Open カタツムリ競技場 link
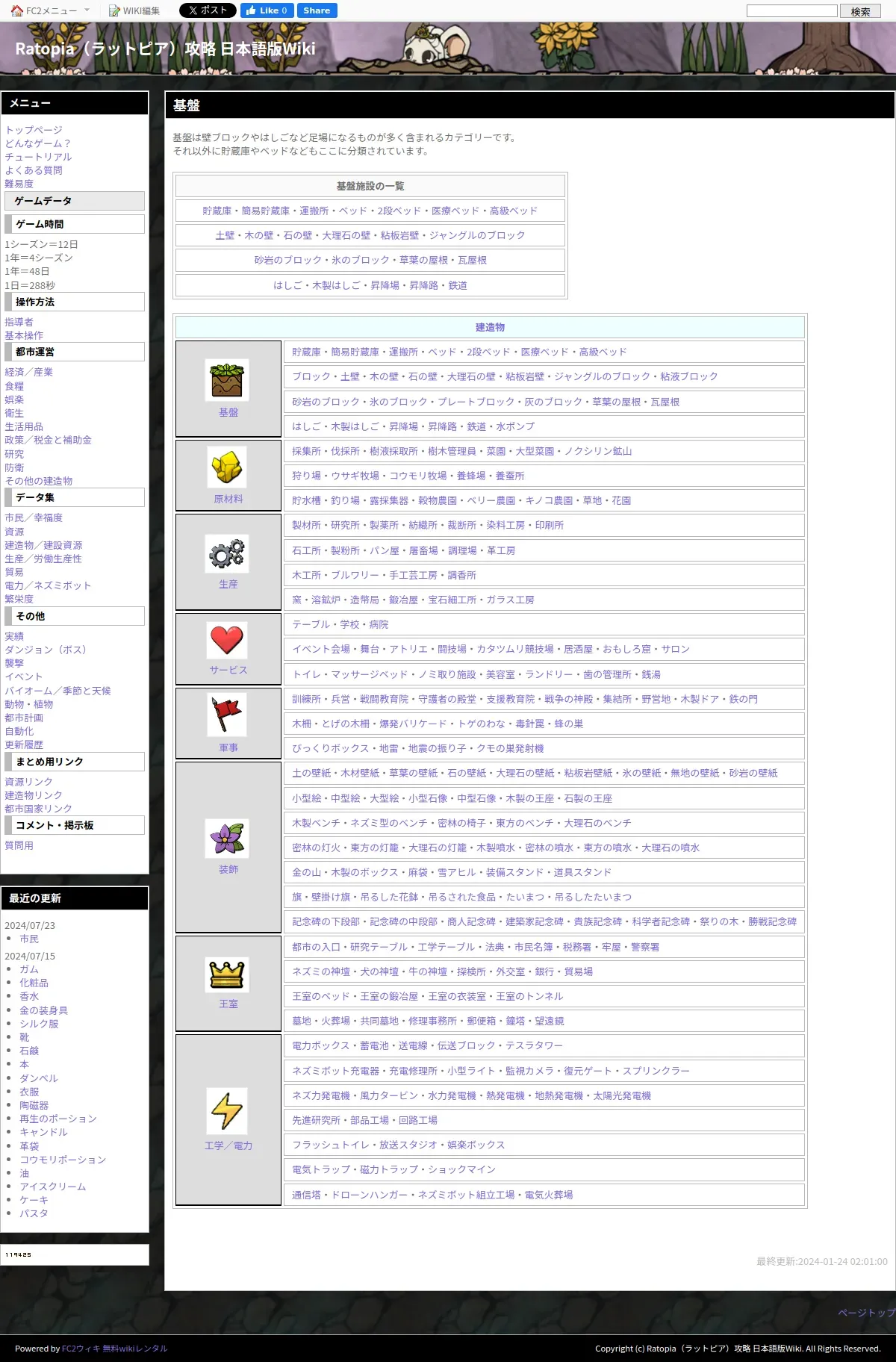This screenshot has height=1362, width=896. (515, 649)
